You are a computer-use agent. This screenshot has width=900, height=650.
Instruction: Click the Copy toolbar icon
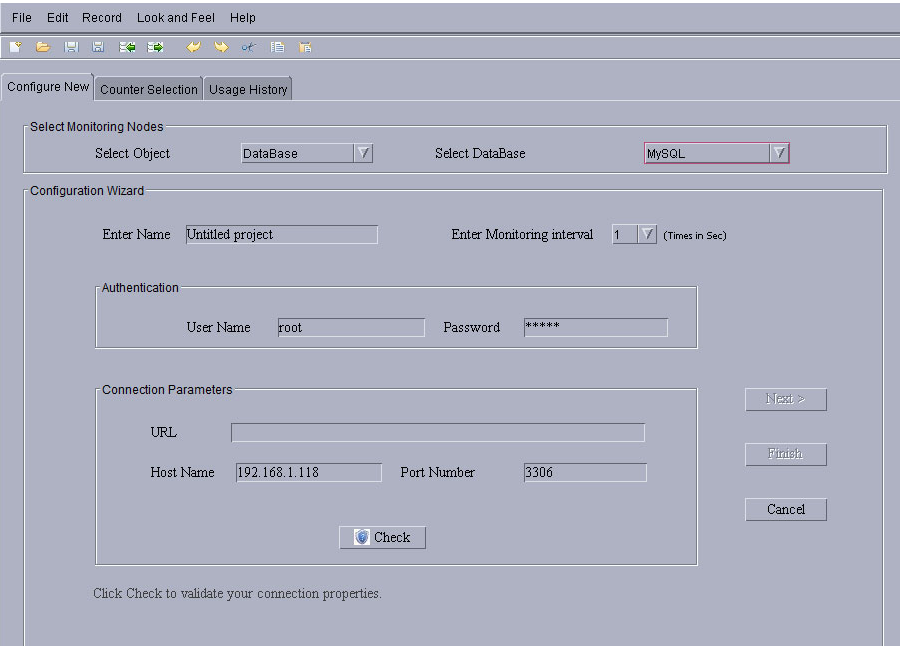(277, 47)
